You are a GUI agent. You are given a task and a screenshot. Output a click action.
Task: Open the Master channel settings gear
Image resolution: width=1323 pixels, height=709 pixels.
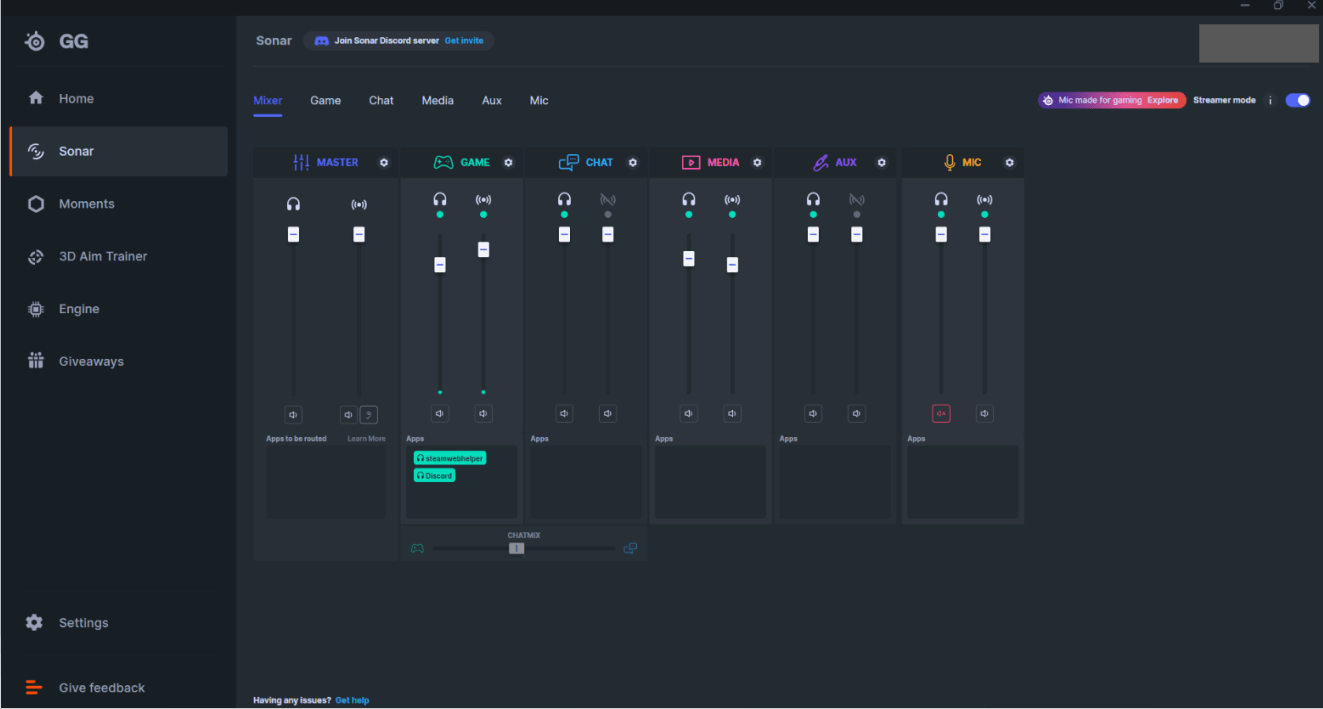coord(384,162)
